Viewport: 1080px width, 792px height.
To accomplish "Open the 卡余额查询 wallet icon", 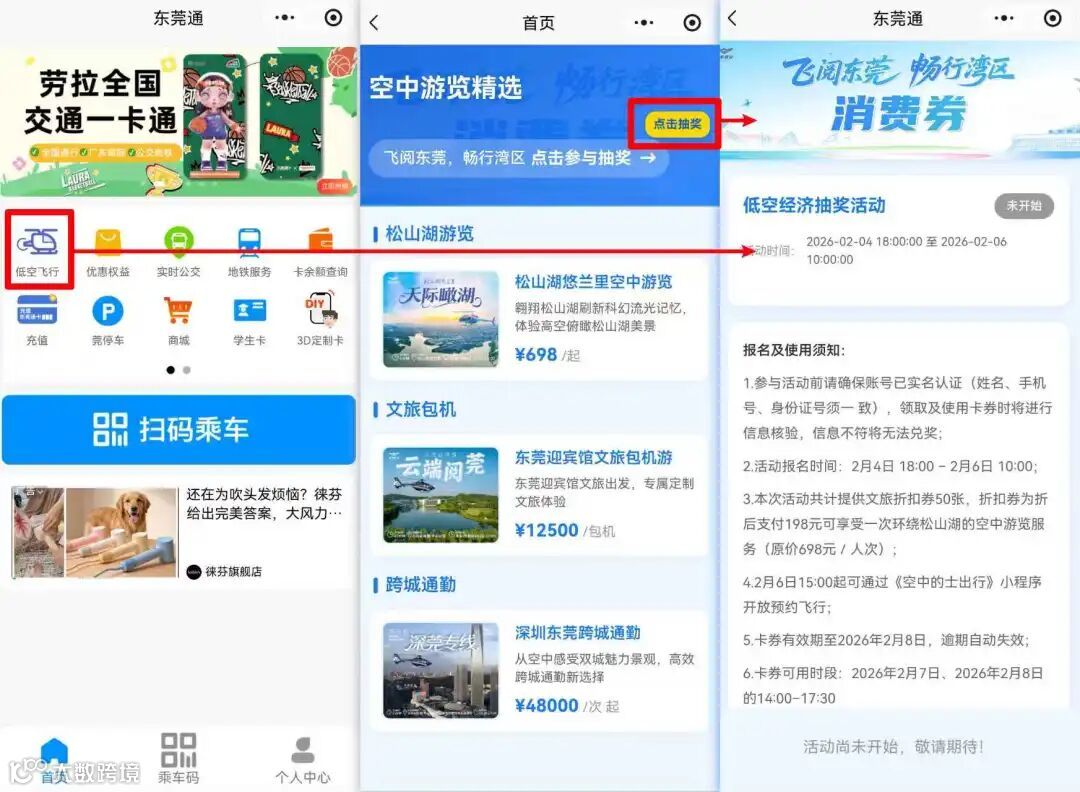I will click(320, 243).
